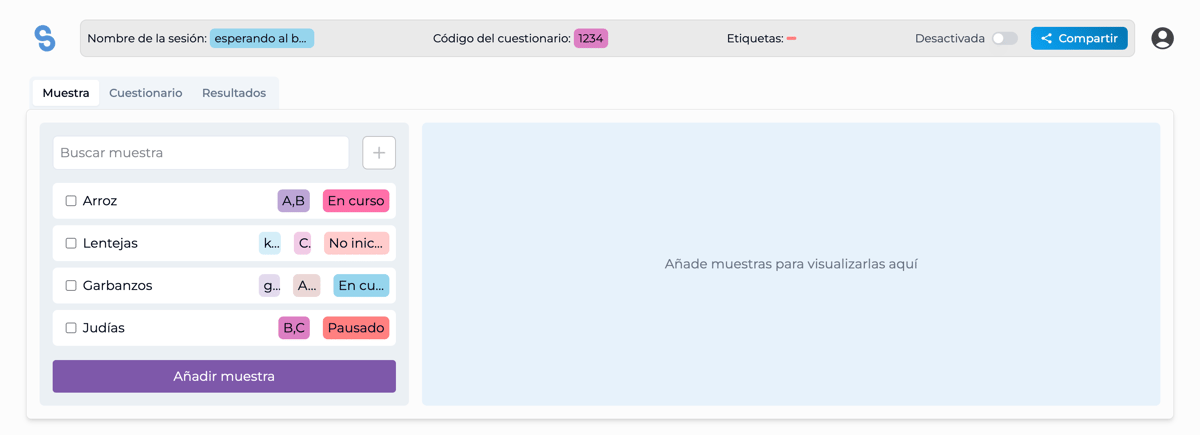Open the user profile avatar icon

click(x=1162, y=38)
